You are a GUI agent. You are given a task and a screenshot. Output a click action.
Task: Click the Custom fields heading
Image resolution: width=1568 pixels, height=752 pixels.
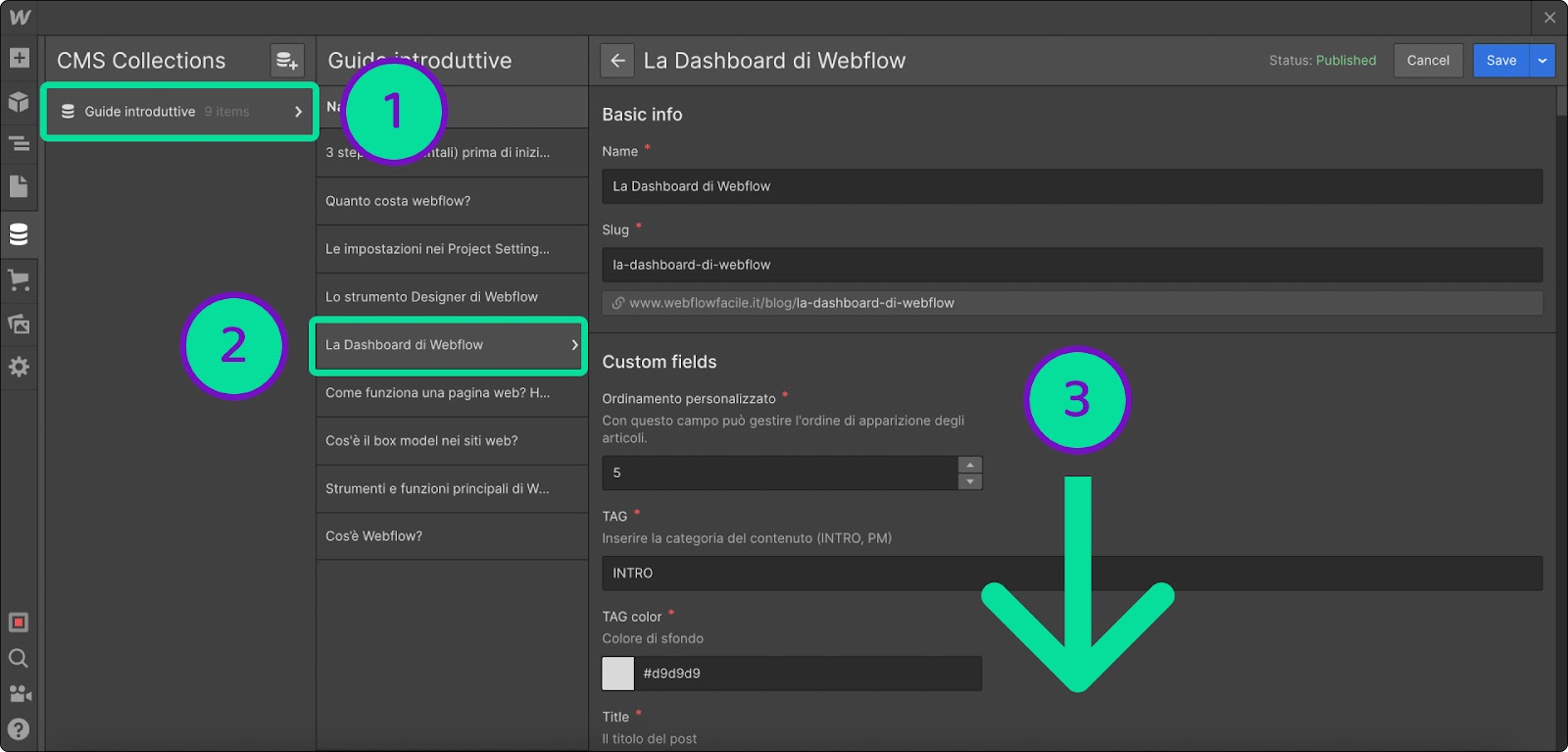660,362
